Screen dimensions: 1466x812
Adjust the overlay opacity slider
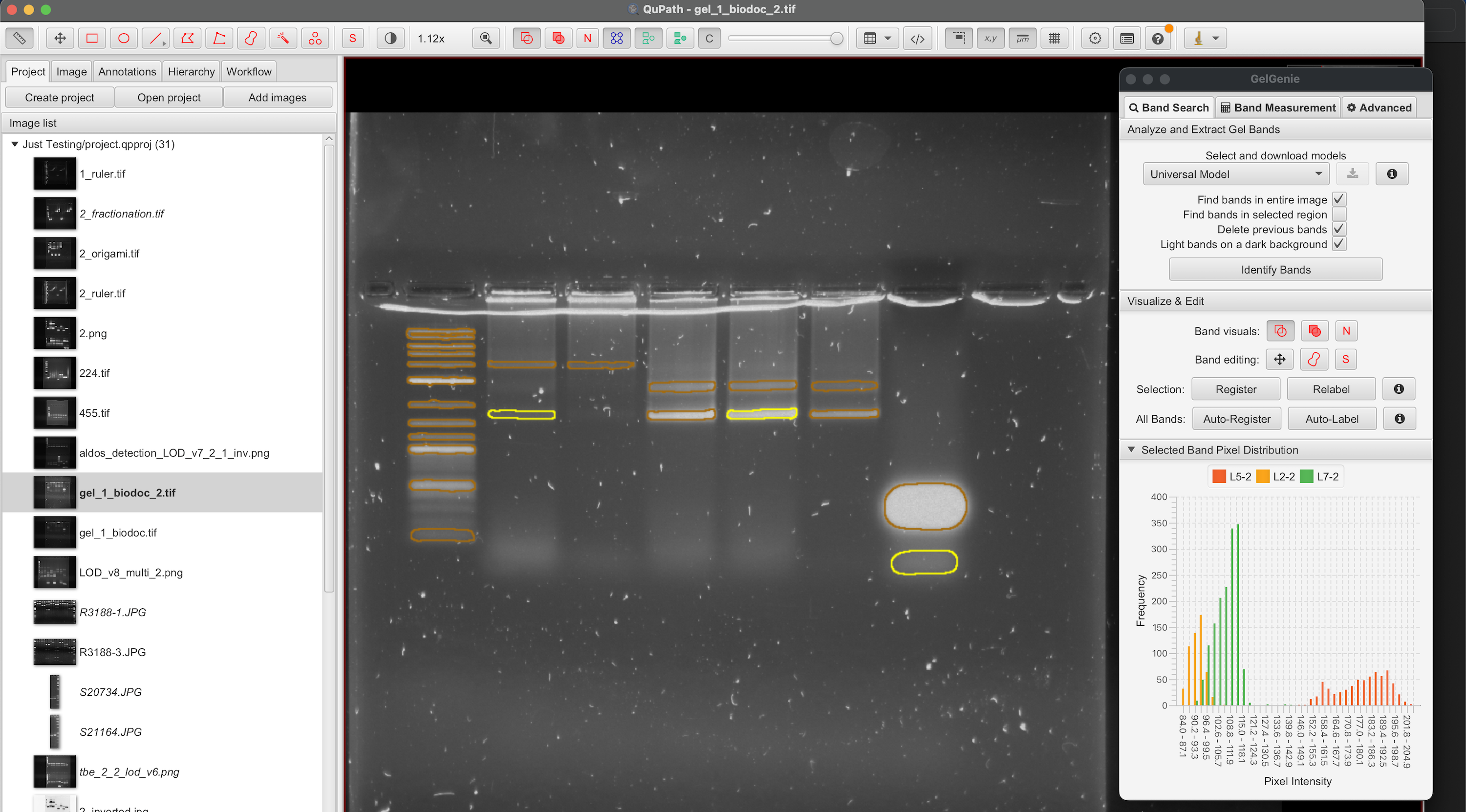[x=785, y=38]
